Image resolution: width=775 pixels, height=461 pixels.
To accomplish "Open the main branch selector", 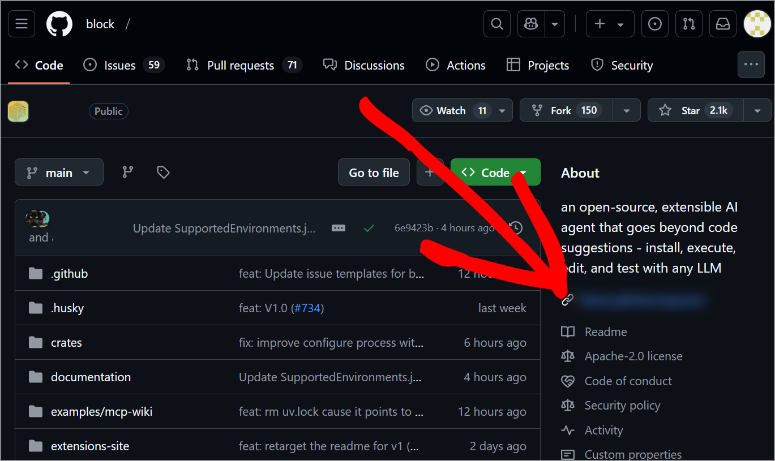I will [x=59, y=172].
